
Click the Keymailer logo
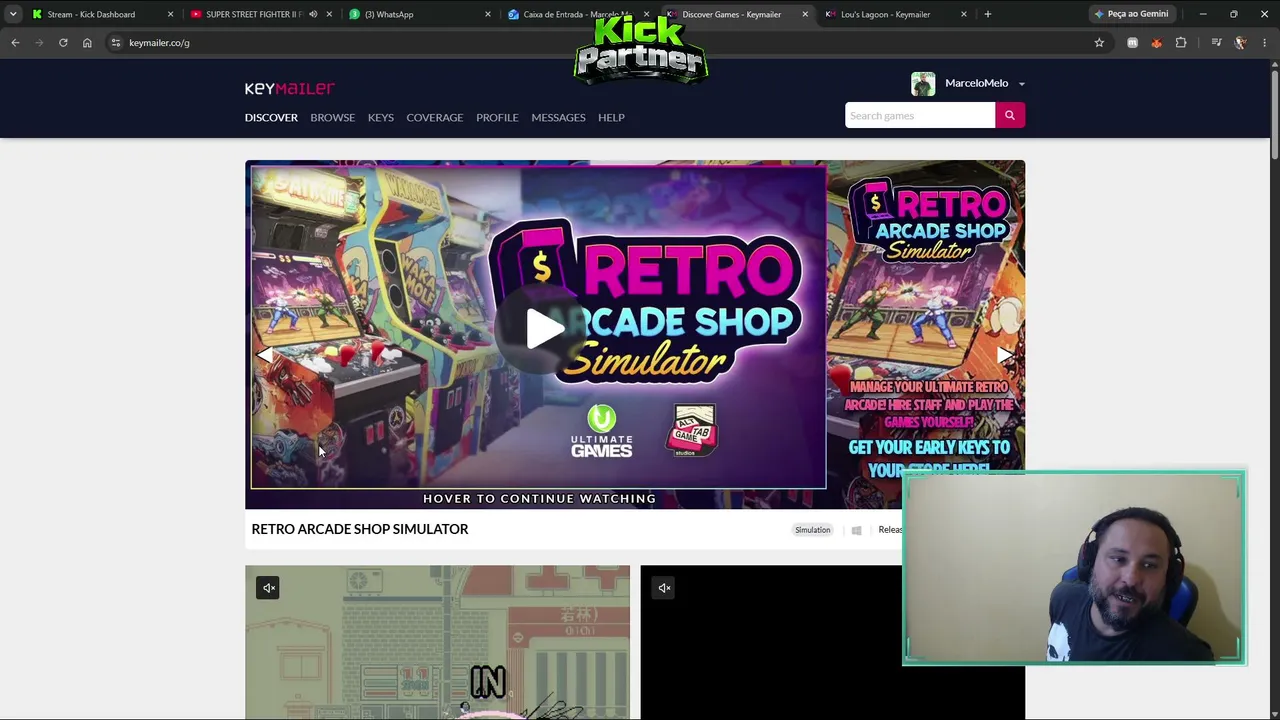[290, 88]
